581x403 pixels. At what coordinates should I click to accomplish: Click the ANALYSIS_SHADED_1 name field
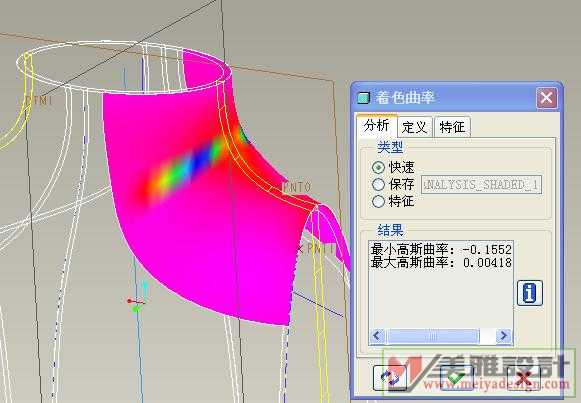481,184
